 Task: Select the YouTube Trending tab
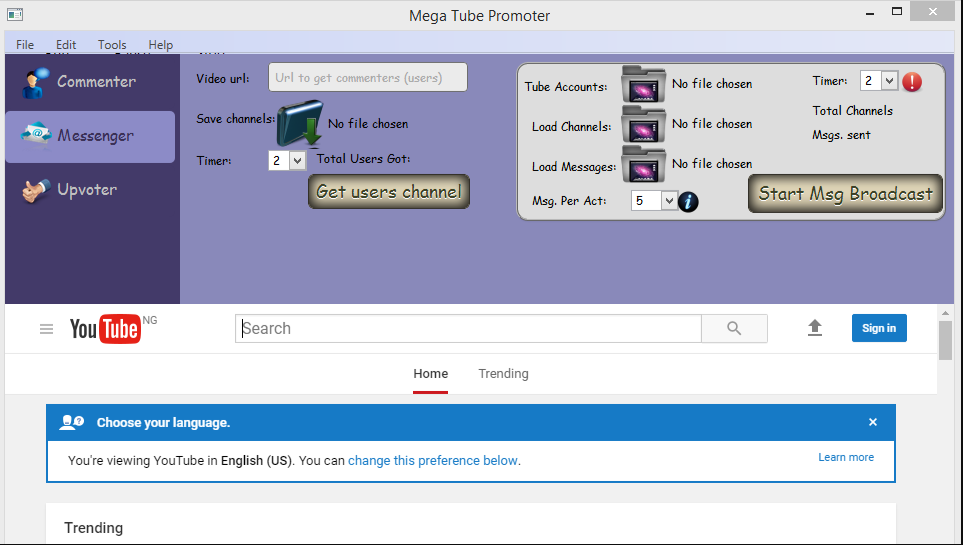[504, 374]
